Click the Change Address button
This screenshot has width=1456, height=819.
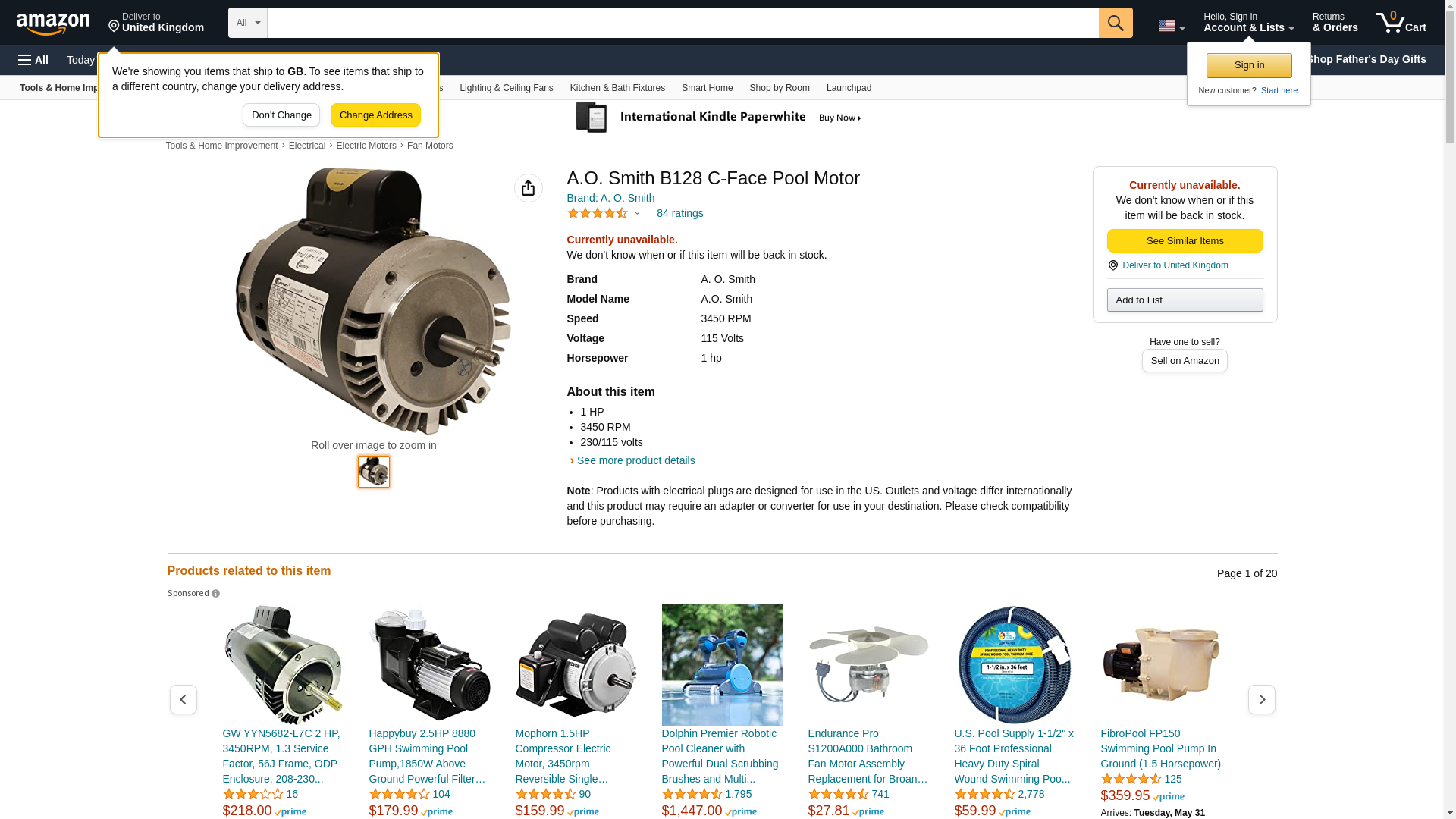point(375,115)
